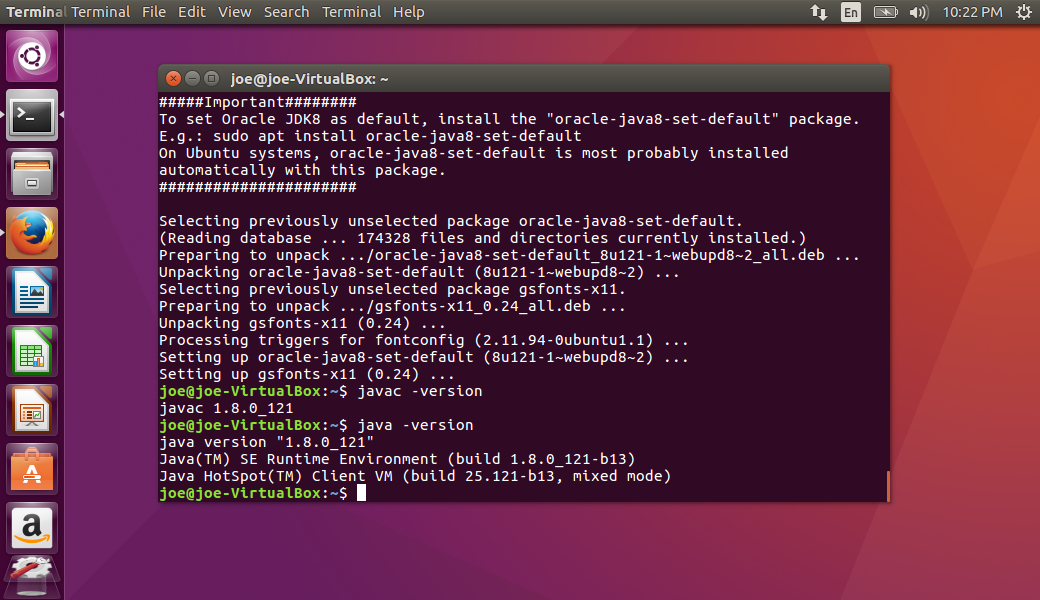Open LibreOffice Calc spreadsheet icon
Image resolution: width=1040 pixels, height=600 pixels.
point(32,351)
